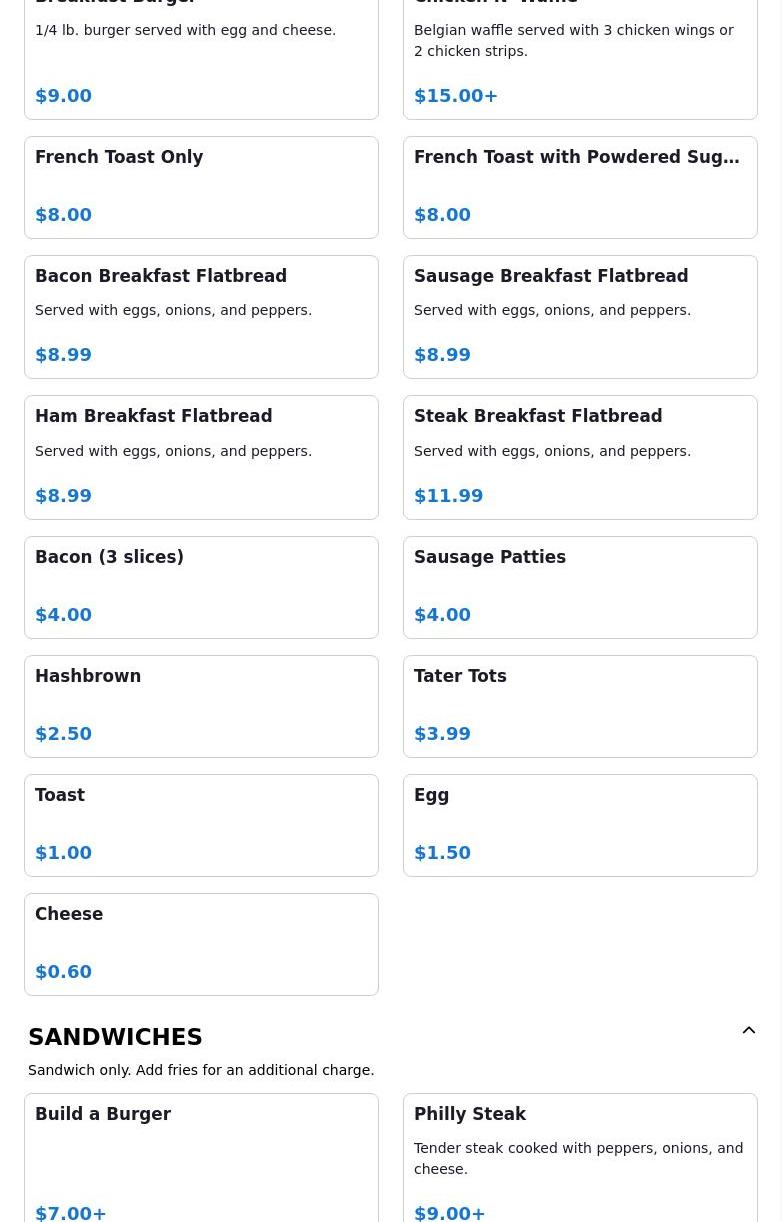The width and height of the screenshot is (782, 1222).
Task: Collapse the Sandwiches section chevron
Action: [x=748, y=1031]
